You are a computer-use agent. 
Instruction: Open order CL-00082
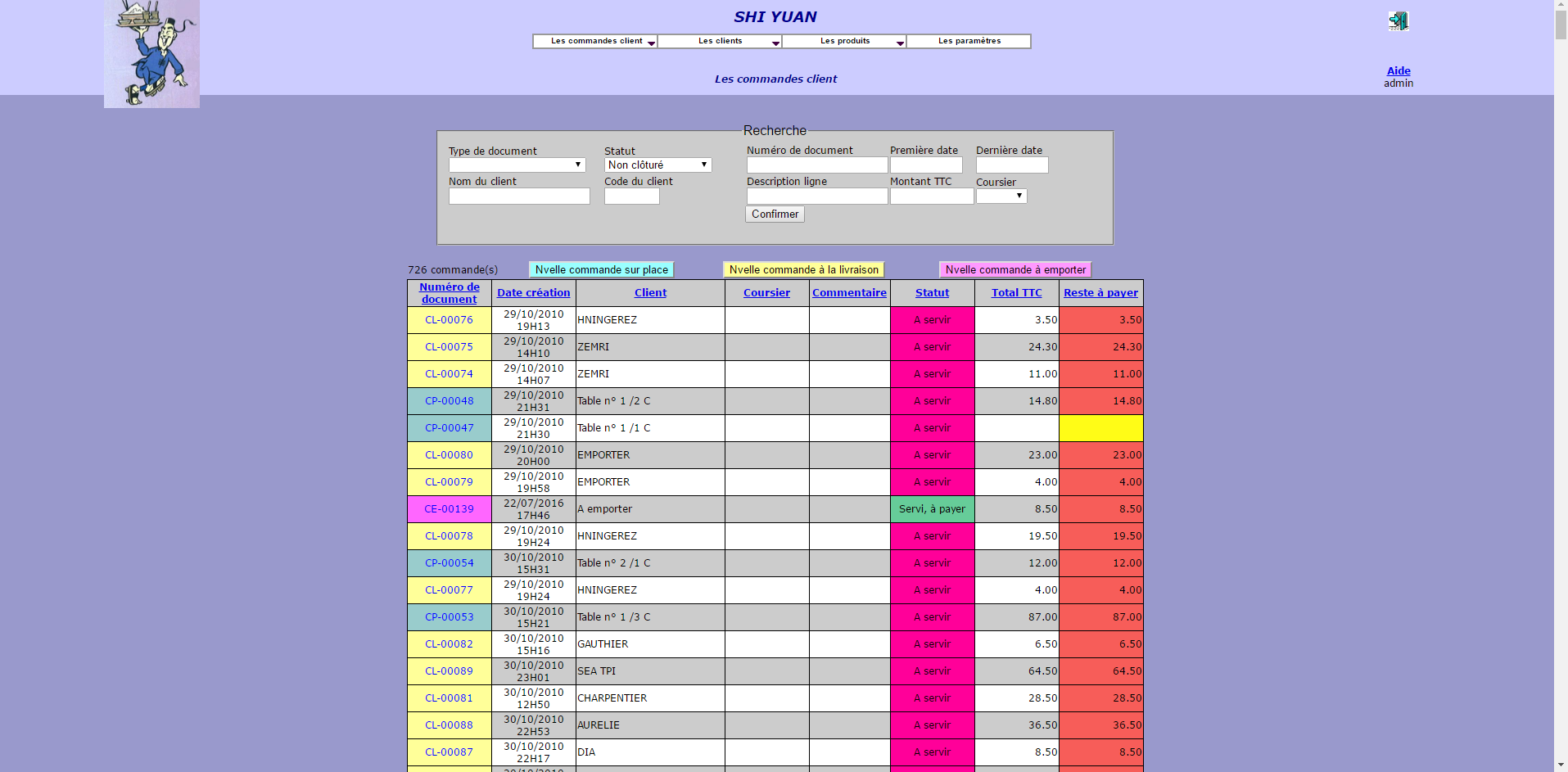coord(449,644)
